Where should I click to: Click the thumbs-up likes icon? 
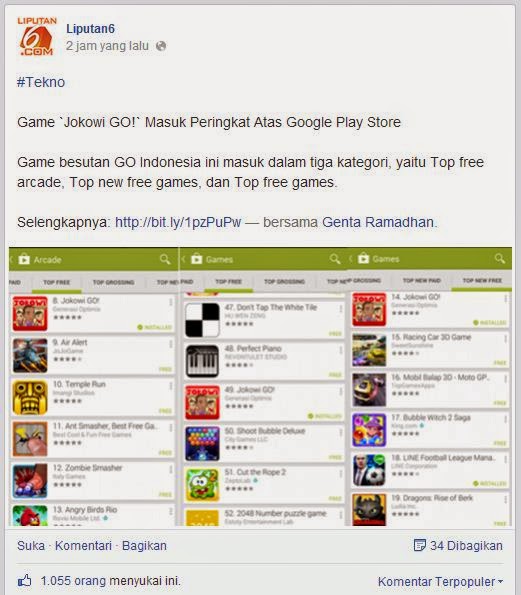click(25, 581)
